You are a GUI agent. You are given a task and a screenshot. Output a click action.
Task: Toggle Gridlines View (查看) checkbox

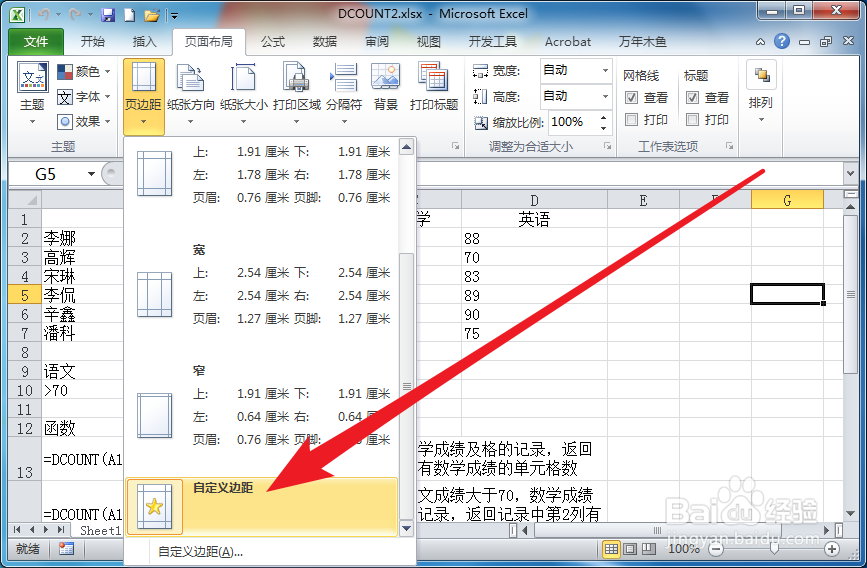pos(631,98)
